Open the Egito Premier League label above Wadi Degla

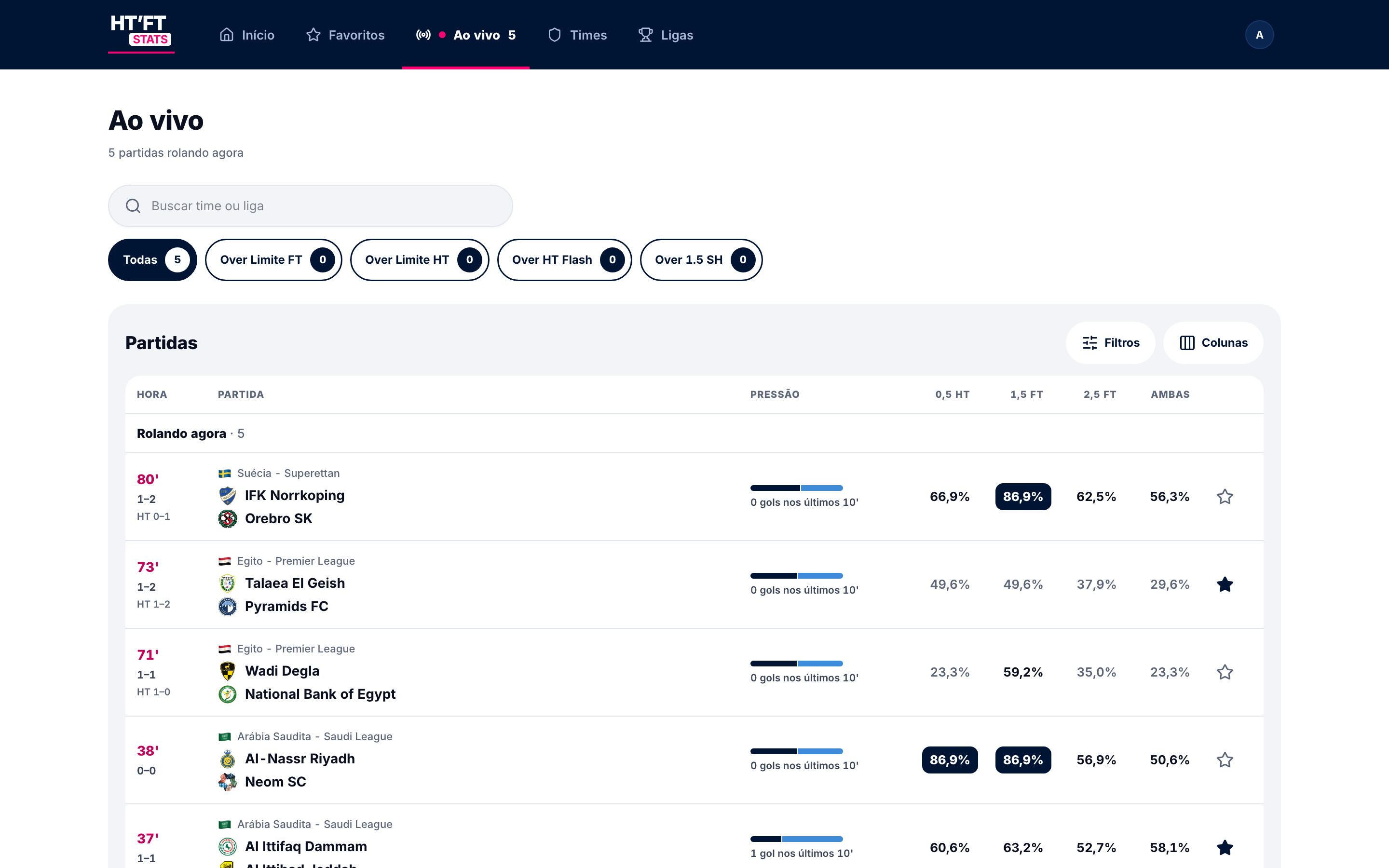coord(296,649)
